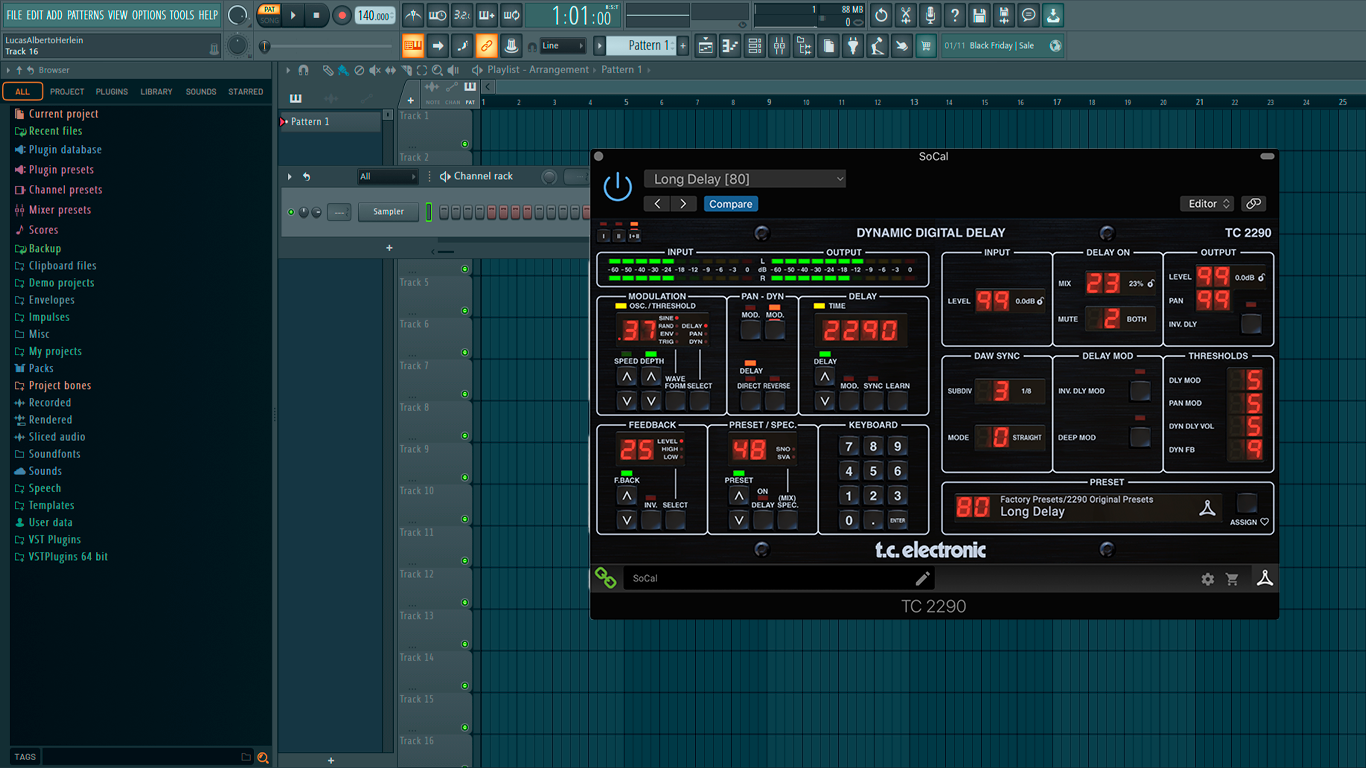This screenshot has height=768, width=1366.
Task: Go to previous preset with left arrow
Action: click(x=657, y=203)
